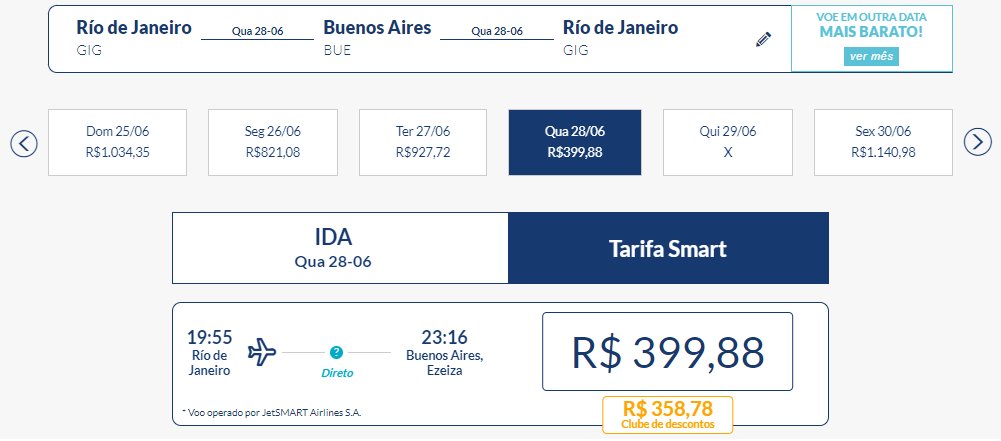Choose Ter 27/06 date tile
Image resolution: width=1001 pixels, height=441 pixels.
(423, 142)
